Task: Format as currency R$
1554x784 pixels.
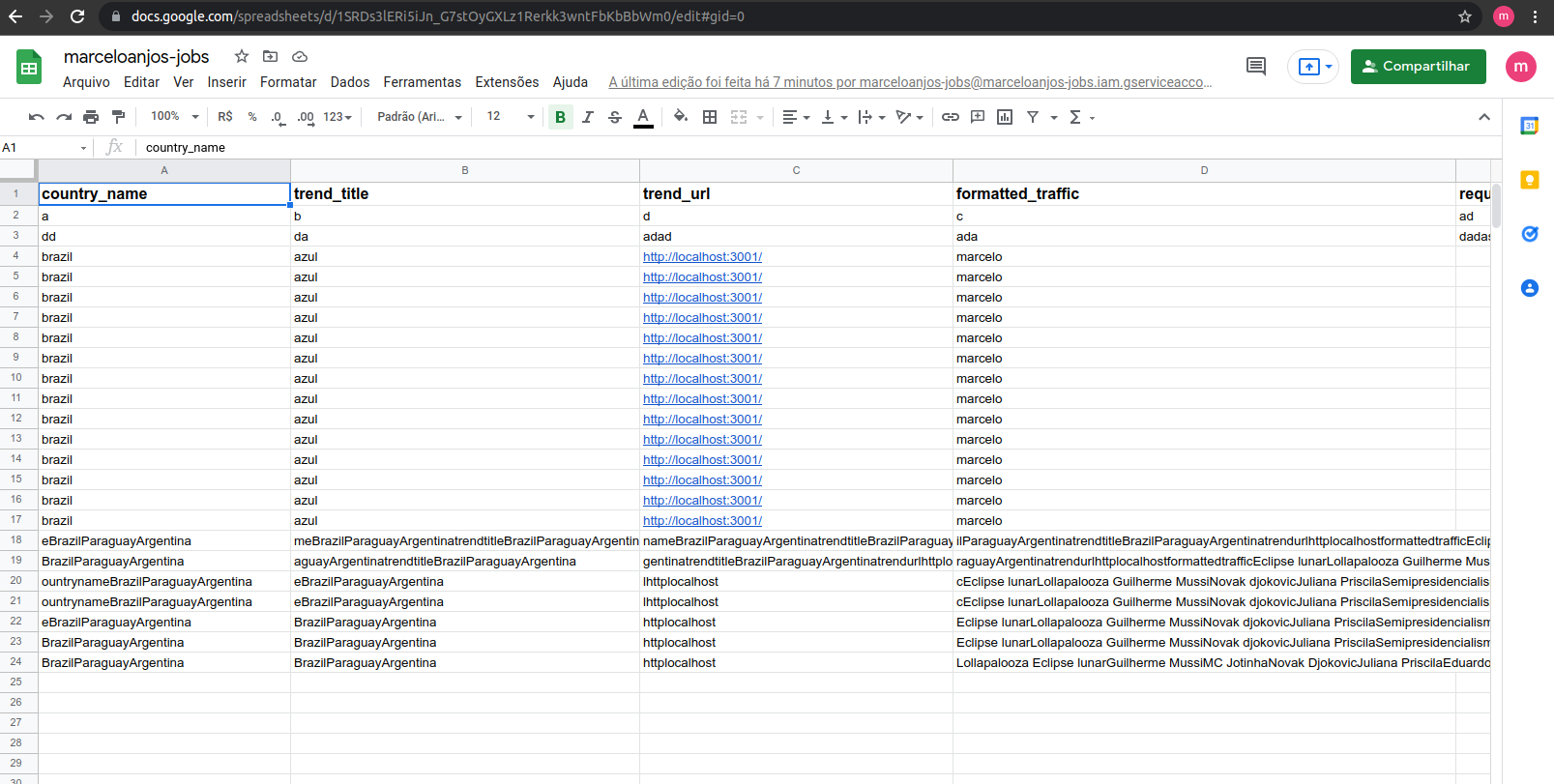Action: click(x=225, y=117)
